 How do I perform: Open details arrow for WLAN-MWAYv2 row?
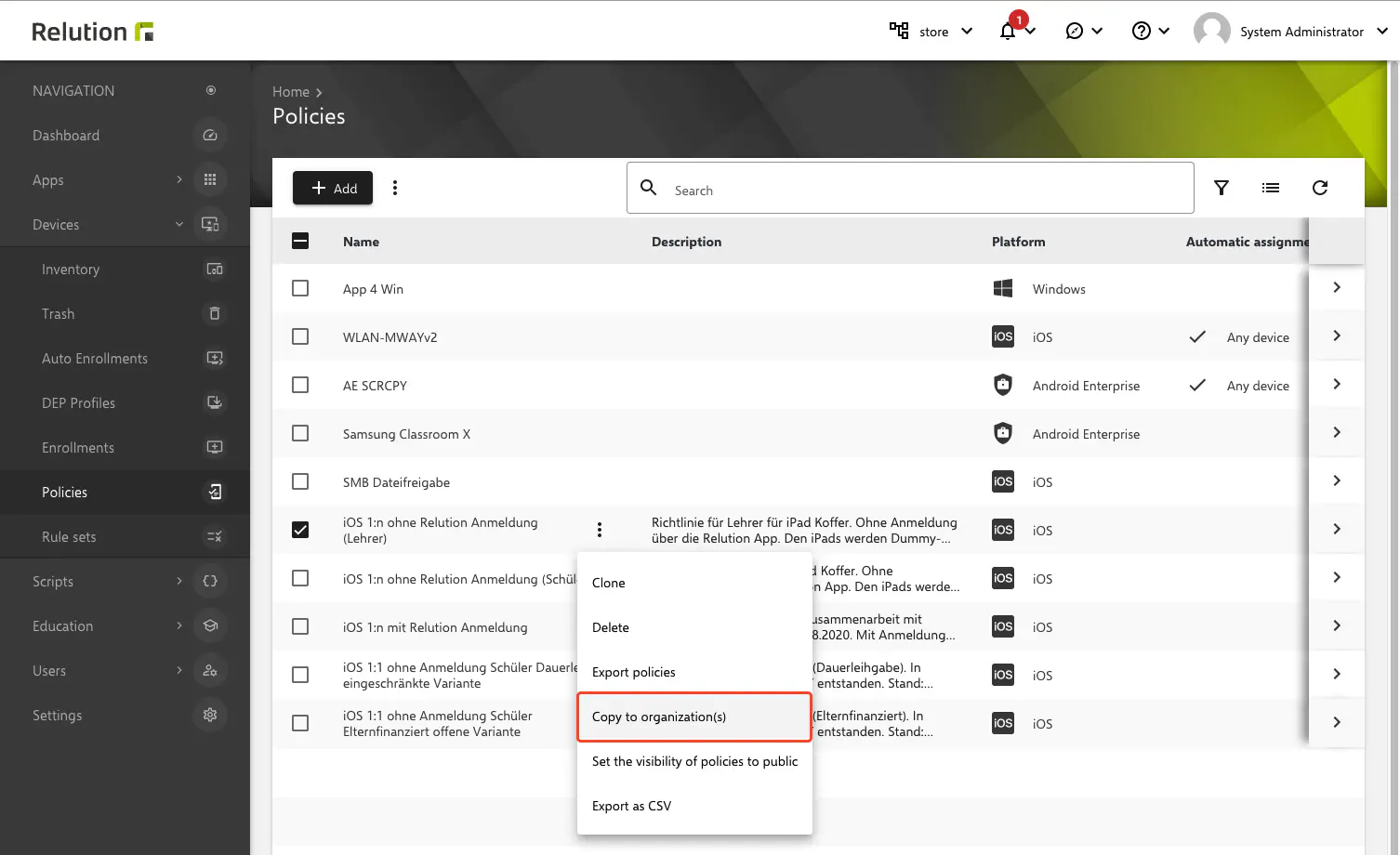point(1337,336)
